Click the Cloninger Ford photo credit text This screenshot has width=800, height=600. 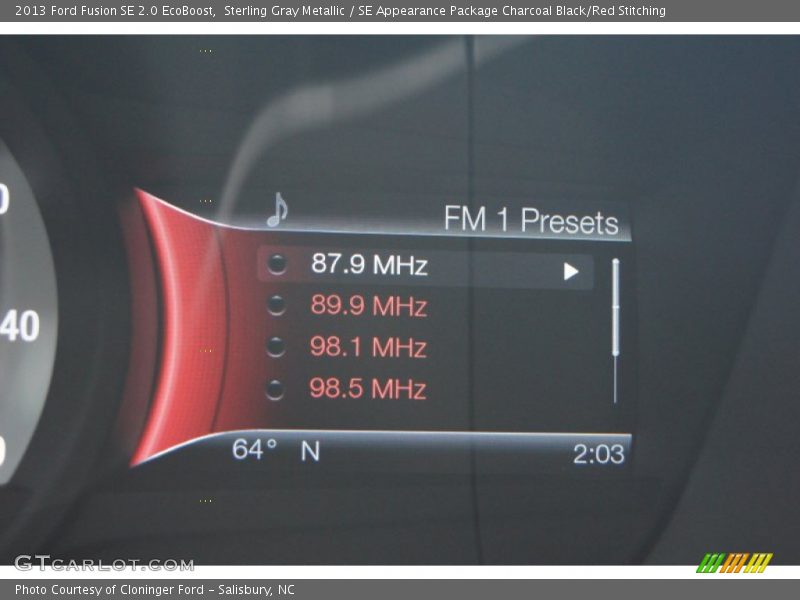tap(155, 589)
